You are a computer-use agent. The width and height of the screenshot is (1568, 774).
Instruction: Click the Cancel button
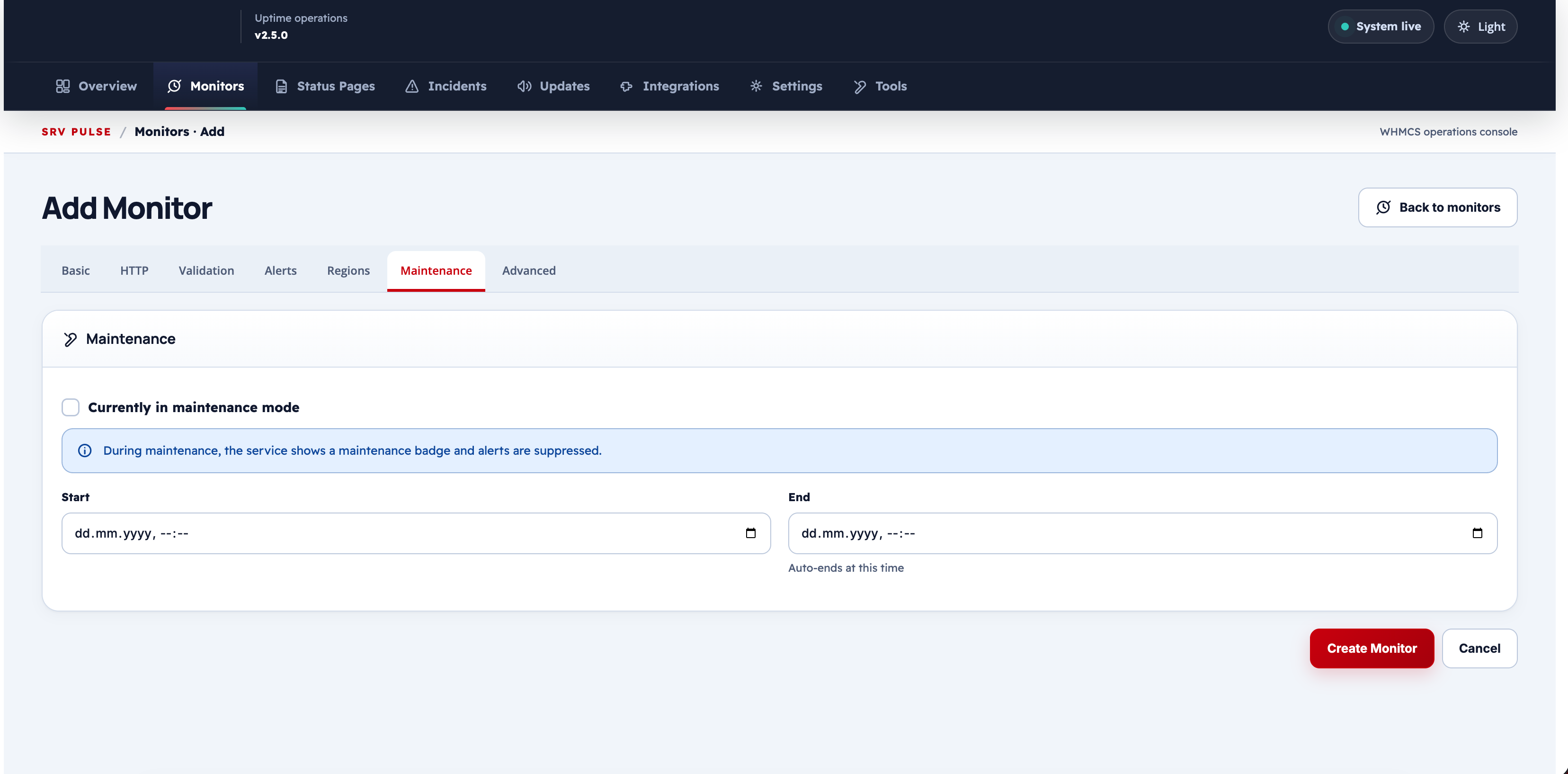click(1480, 648)
